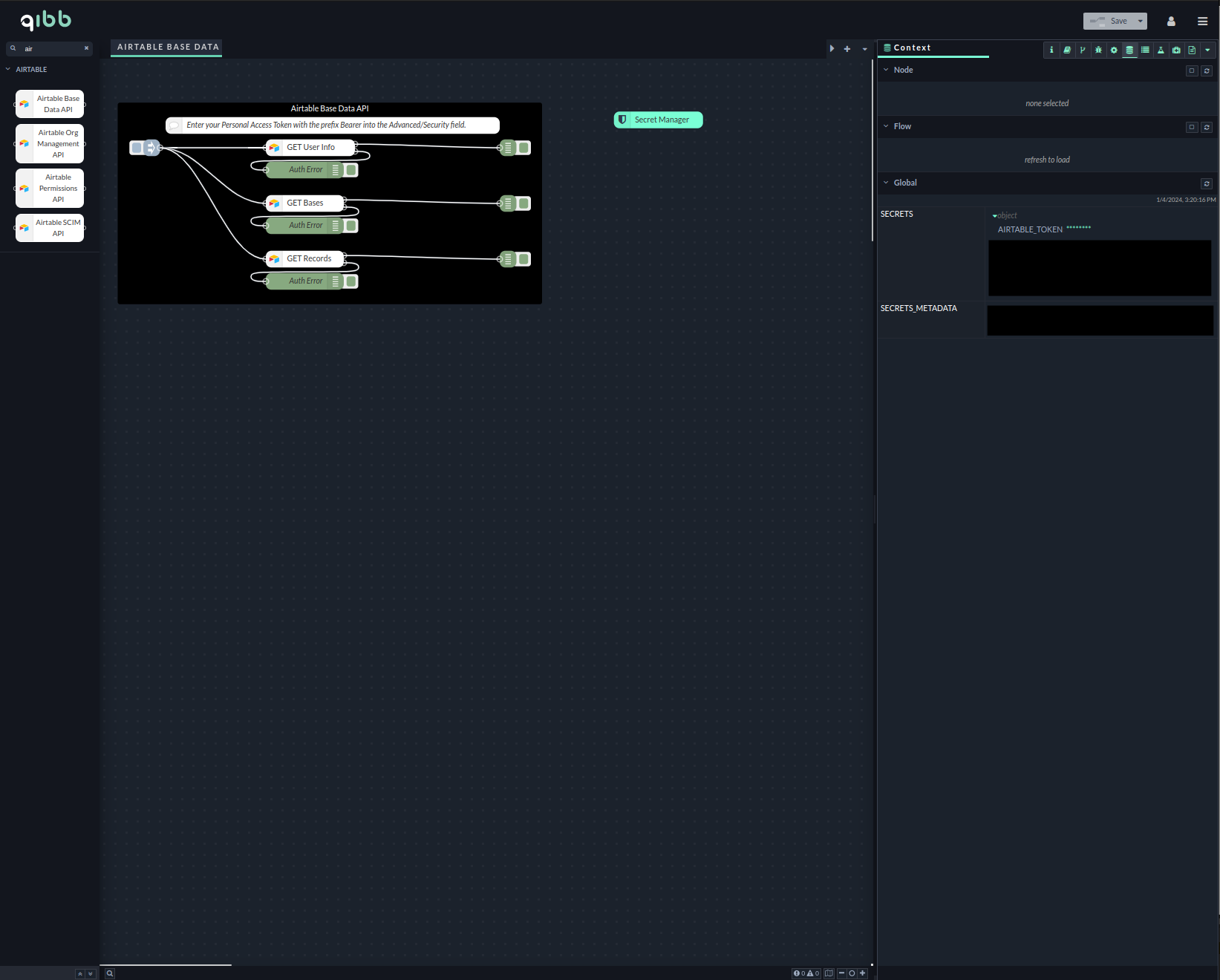Open the user profile icon
Viewport: 1220px width, 980px height.
click(1171, 21)
